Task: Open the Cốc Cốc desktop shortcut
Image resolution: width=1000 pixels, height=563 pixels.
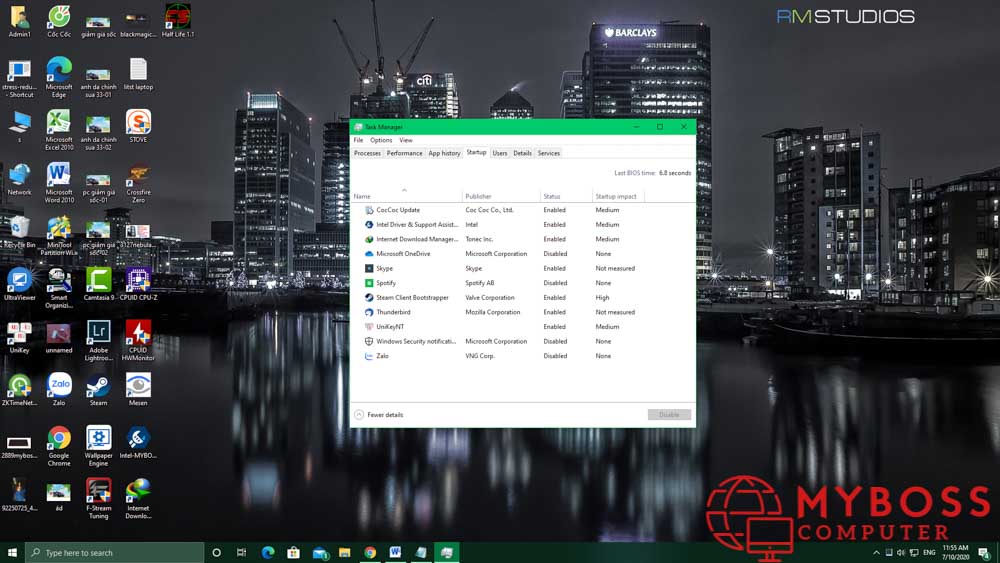Action: click(59, 21)
